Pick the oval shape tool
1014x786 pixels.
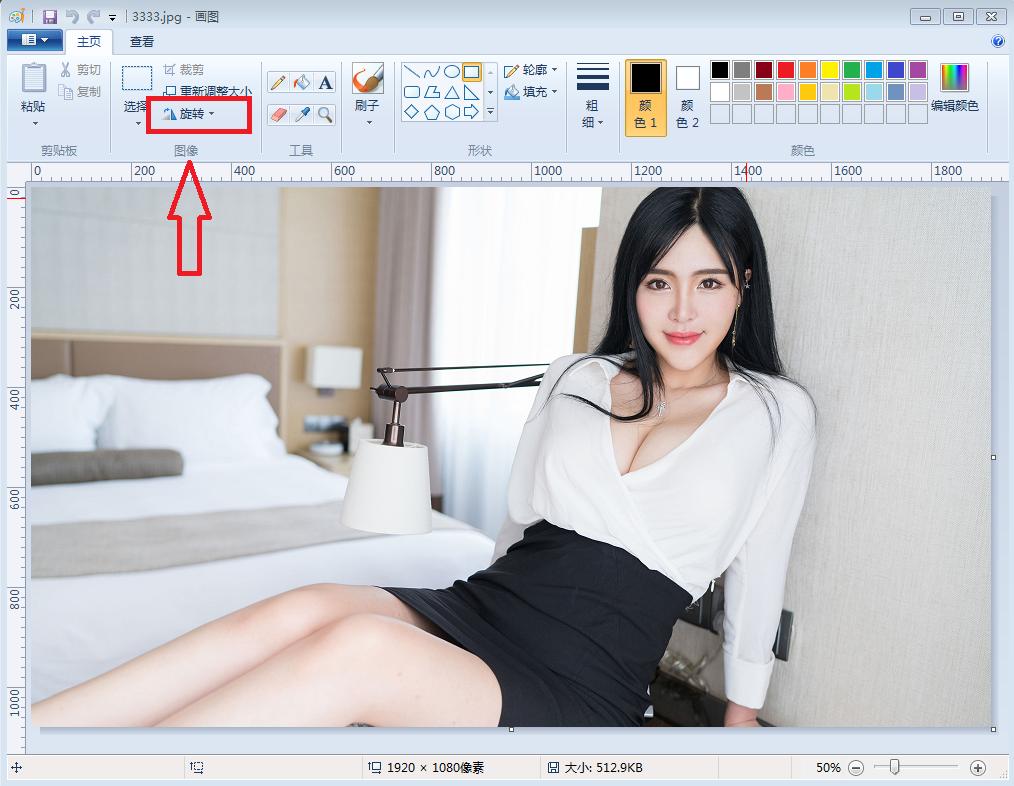click(x=452, y=71)
